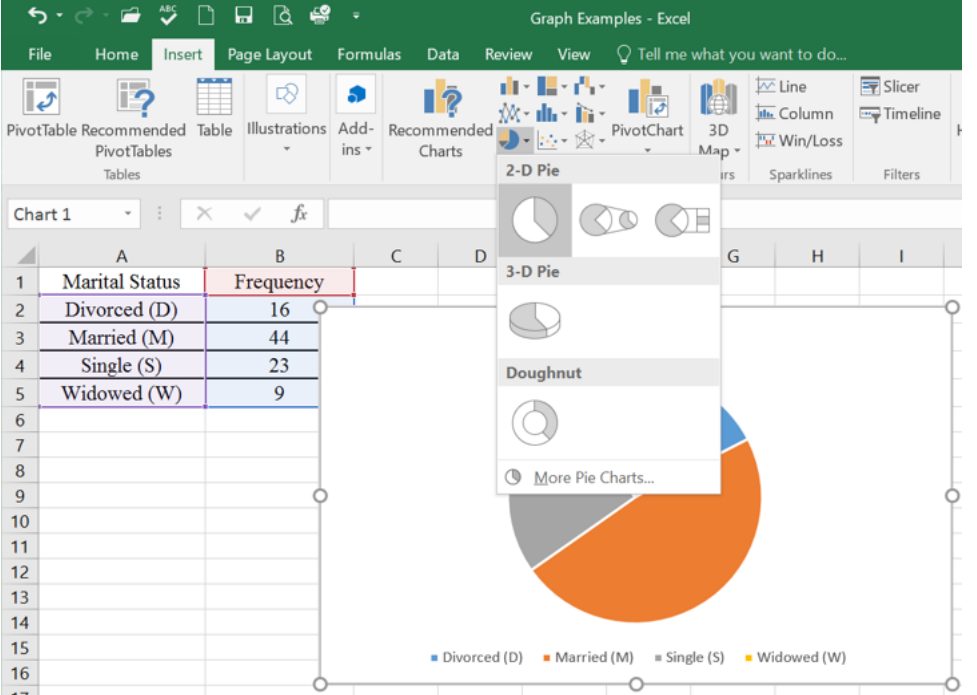This screenshot has height=695, width=977.
Task: Click Tell me what you want to do
Action: coord(732,54)
